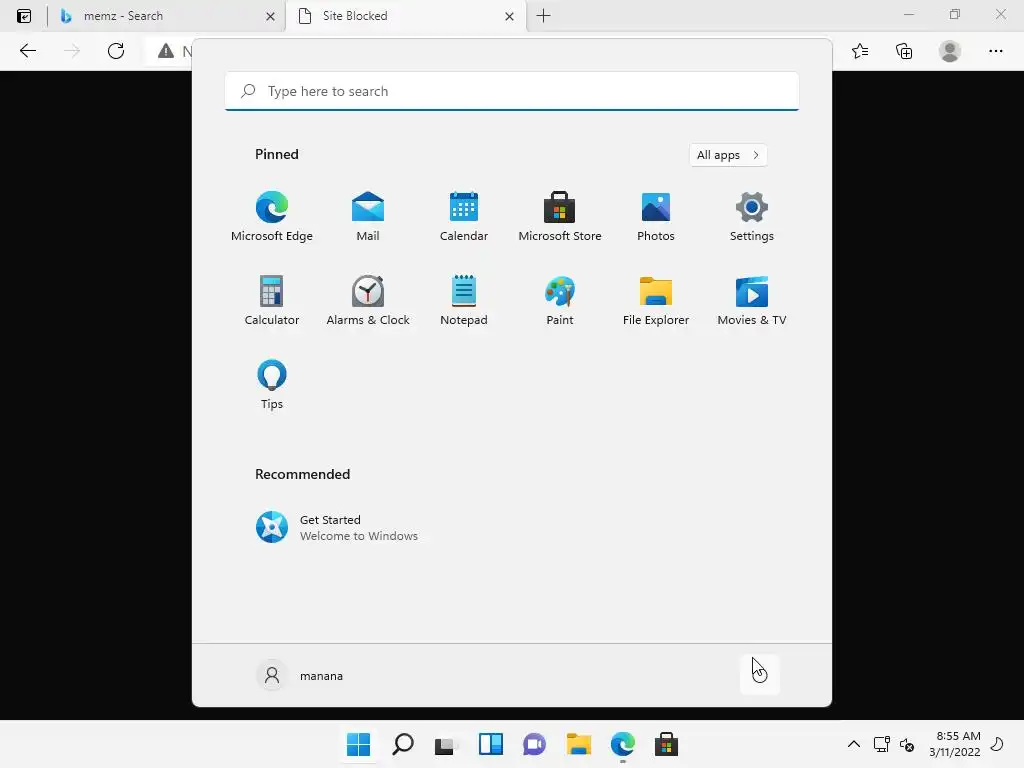Expand the All apps list
The image size is (1024, 768).
coord(728,155)
